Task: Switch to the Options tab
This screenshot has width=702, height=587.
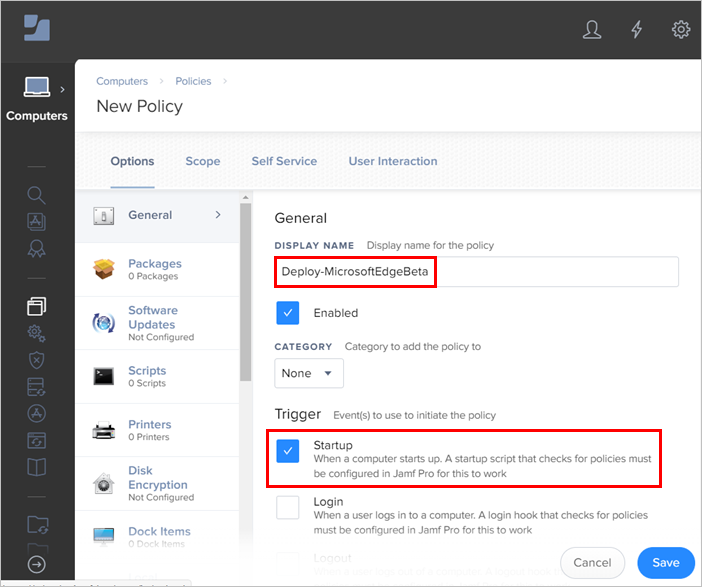Action: (x=132, y=161)
